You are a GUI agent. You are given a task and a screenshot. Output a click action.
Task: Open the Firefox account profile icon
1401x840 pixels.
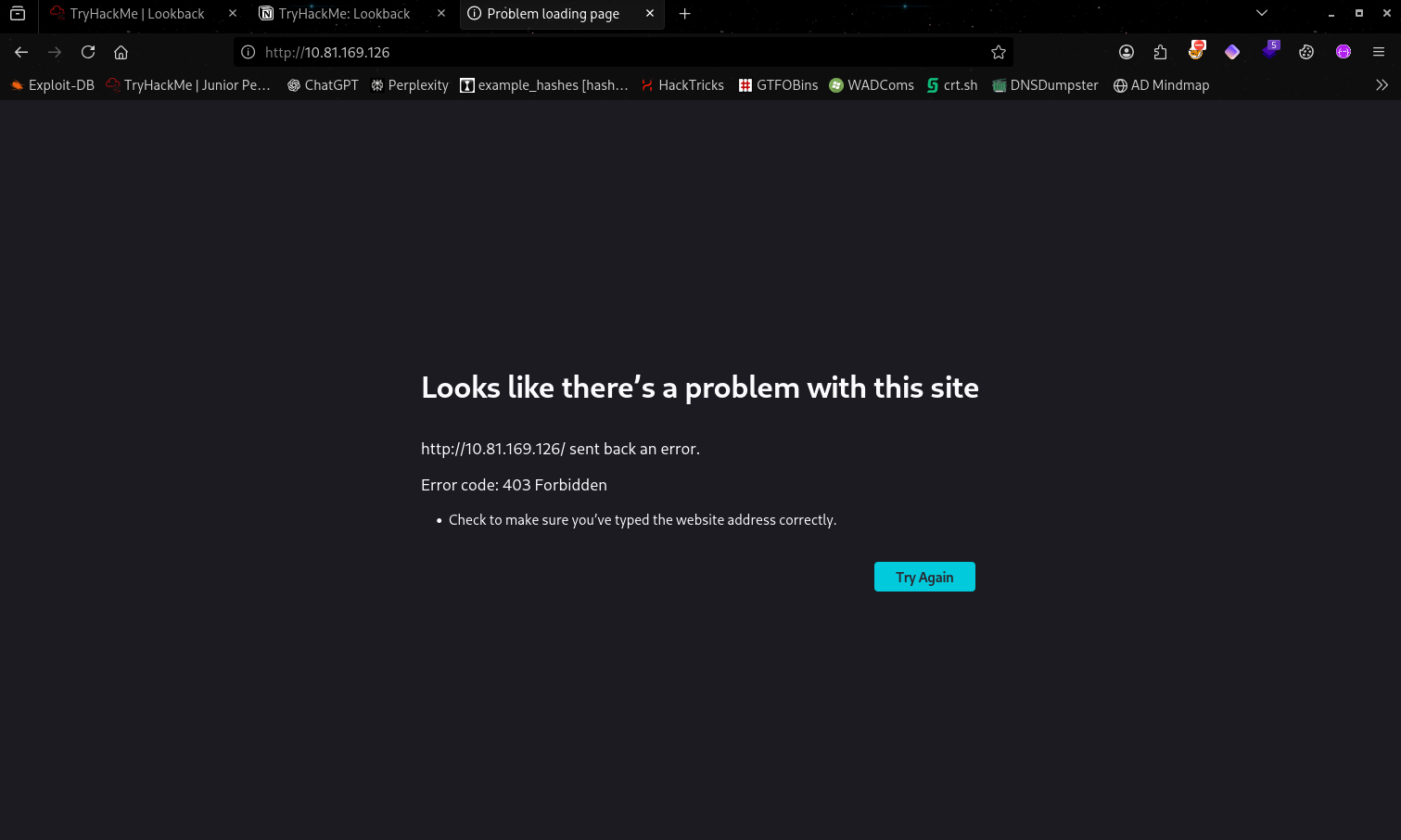1127,52
